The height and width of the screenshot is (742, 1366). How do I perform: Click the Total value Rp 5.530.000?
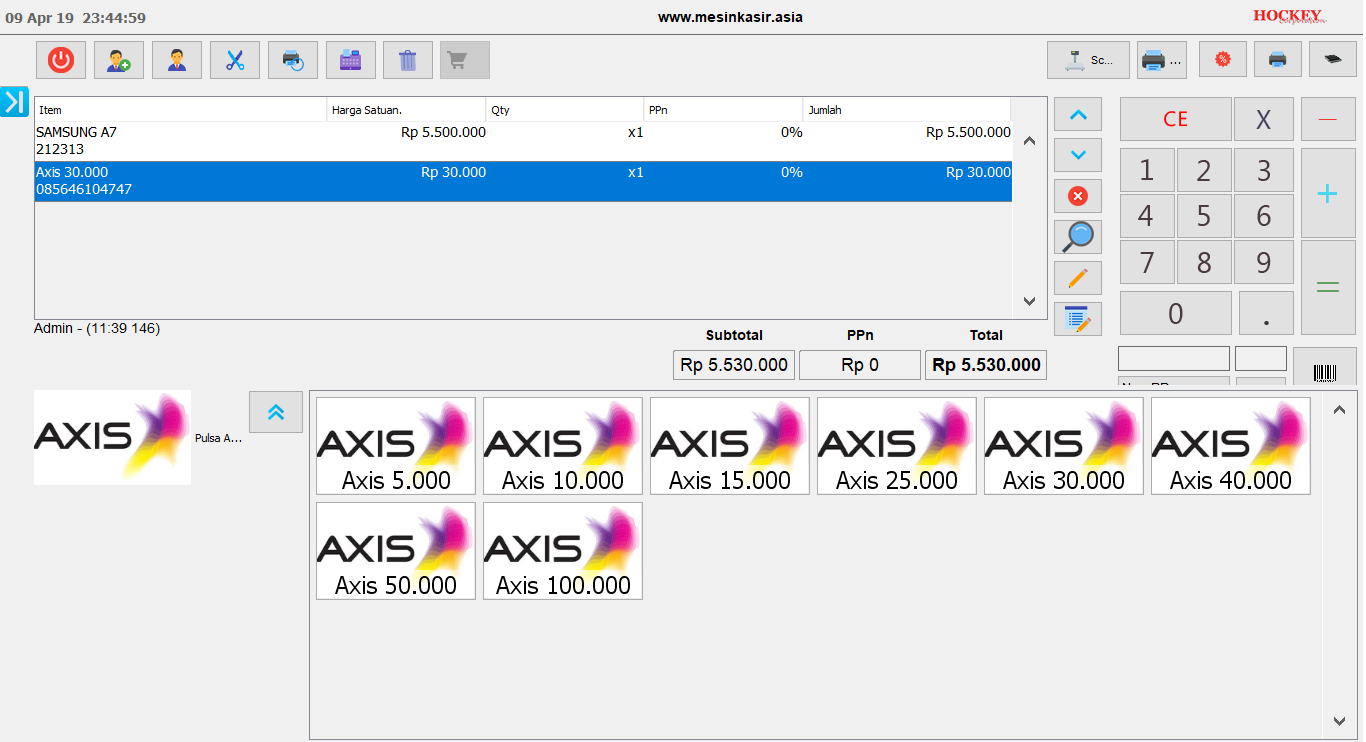pyautogui.click(x=986, y=365)
